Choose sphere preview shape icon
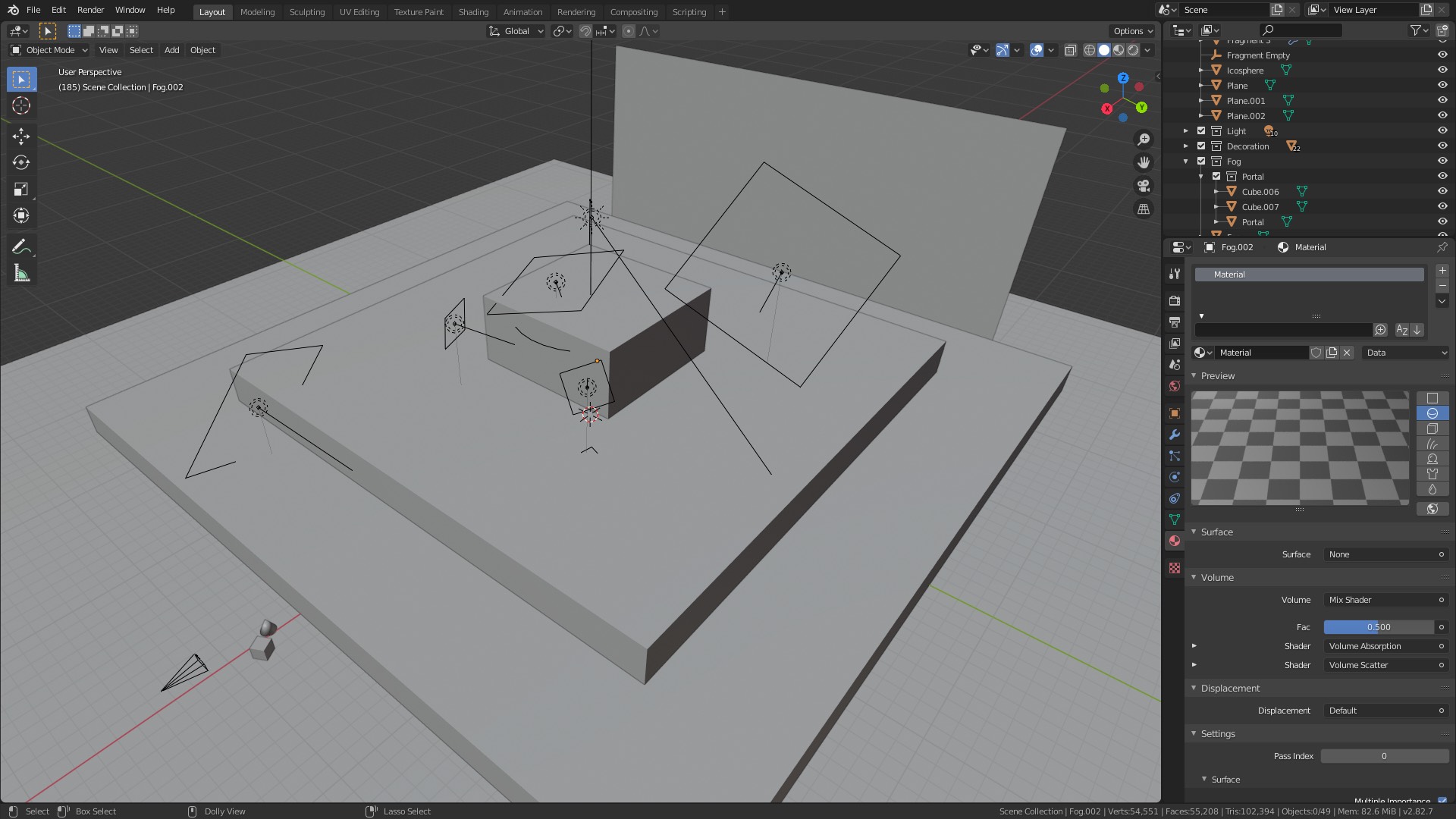The height and width of the screenshot is (819, 1456). point(1432,413)
